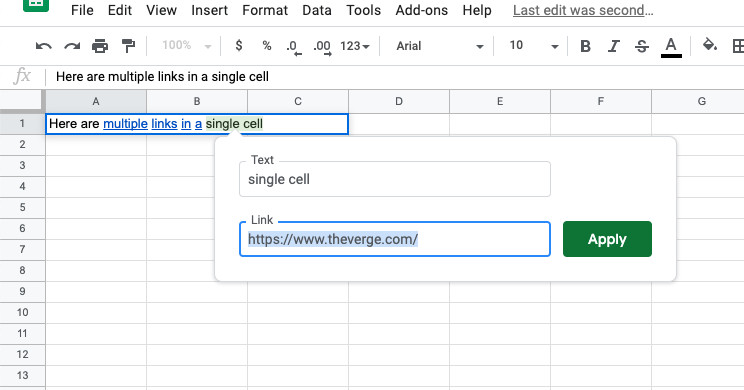The width and height of the screenshot is (744, 390).
Task: Select row 2 header
Action: (x=22, y=145)
